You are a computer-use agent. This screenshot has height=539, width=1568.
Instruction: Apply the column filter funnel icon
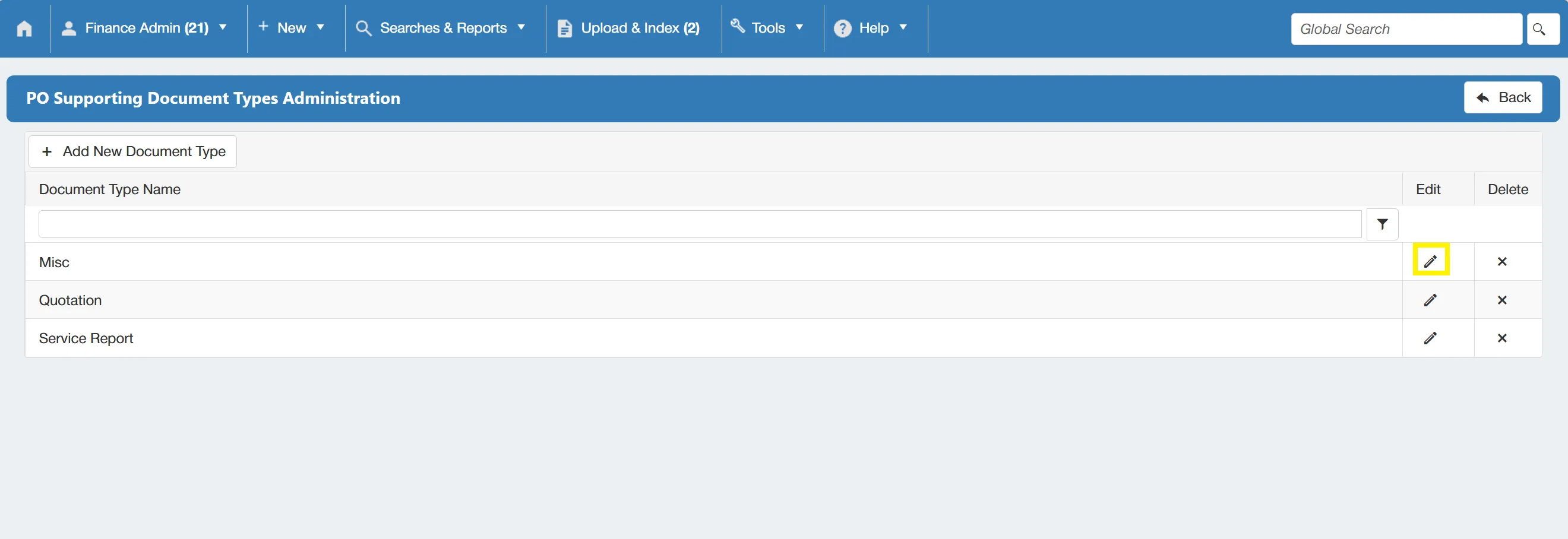[x=1382, y=224]
